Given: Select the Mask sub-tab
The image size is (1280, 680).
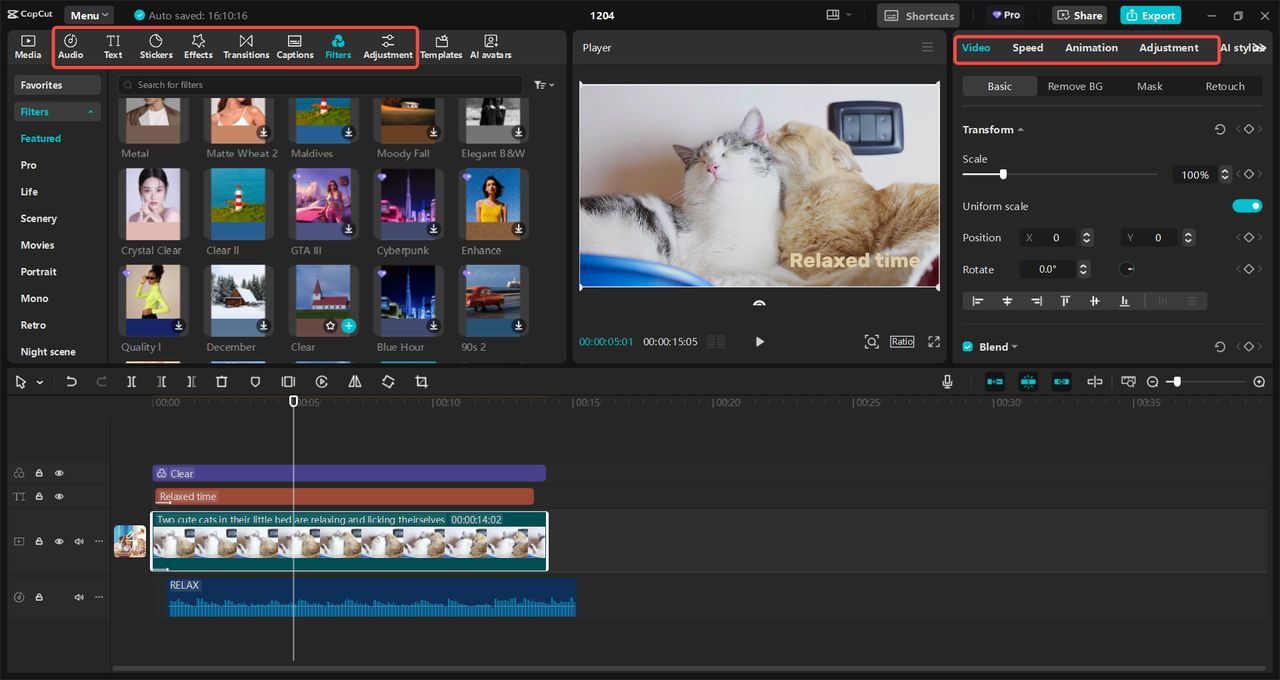Looking at the screenshot, I should [x=1150, y=86].
